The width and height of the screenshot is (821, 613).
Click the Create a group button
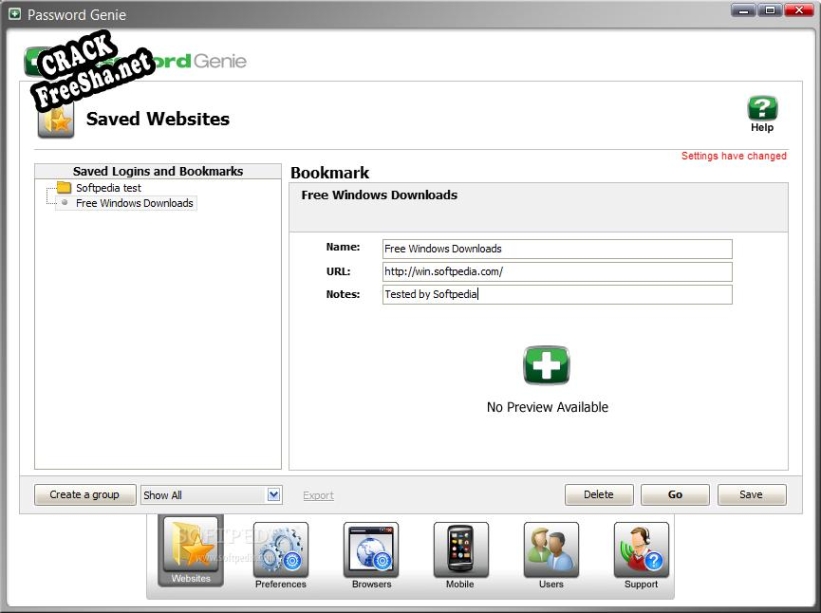coord(84,495)
